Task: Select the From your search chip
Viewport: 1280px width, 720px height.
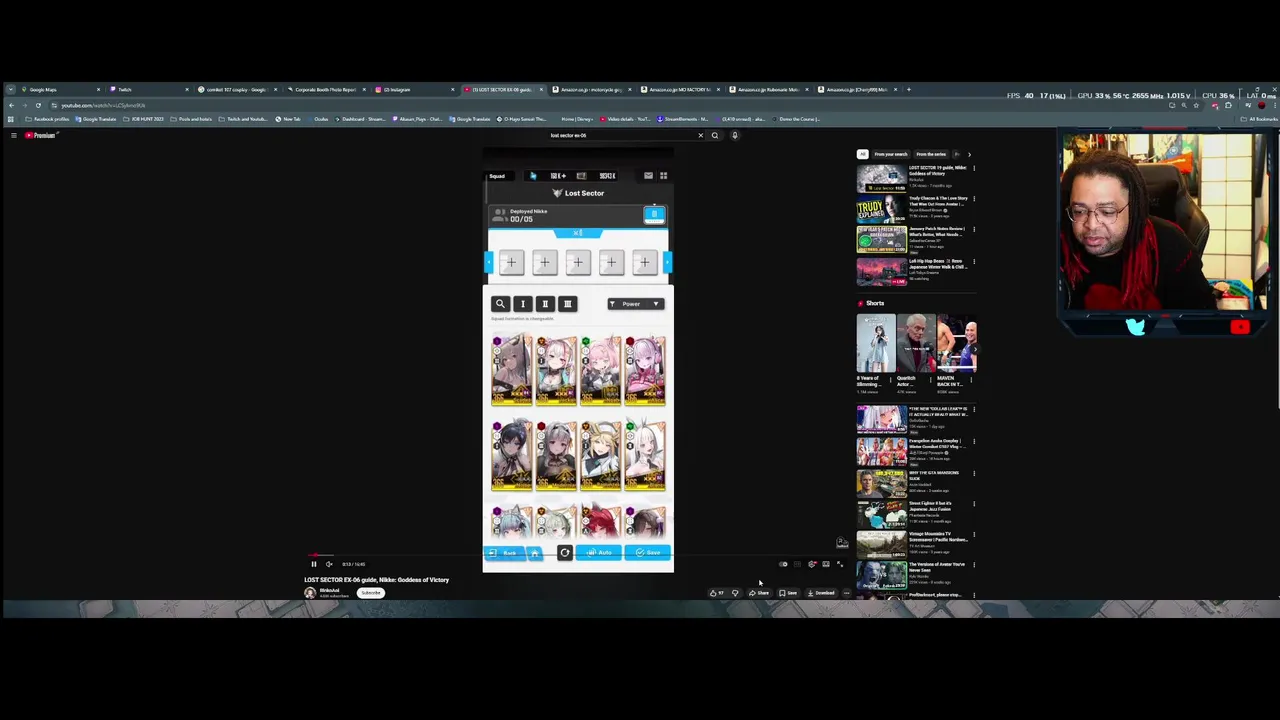Action: 891,154
